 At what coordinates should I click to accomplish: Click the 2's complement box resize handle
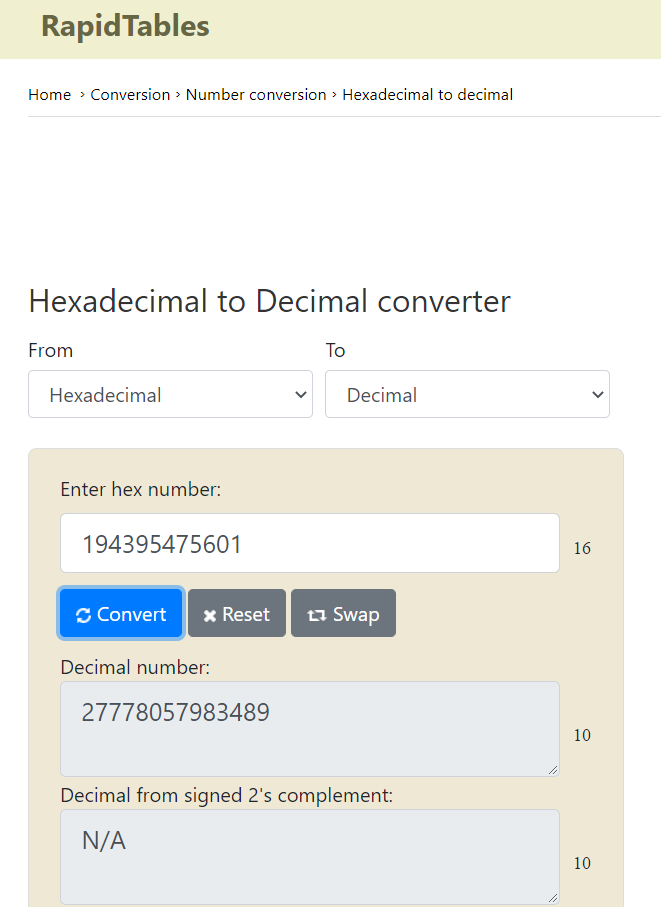pyautogui.click(x=553, y=898)
